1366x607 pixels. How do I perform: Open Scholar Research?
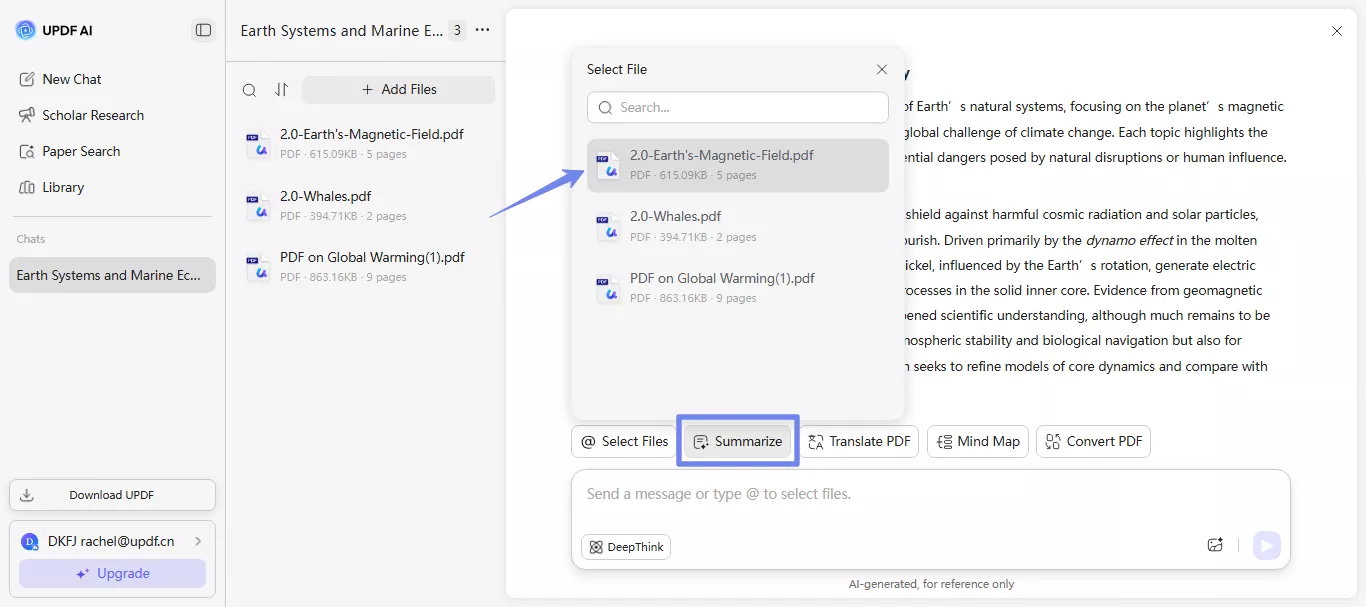(x=92, y=115)
